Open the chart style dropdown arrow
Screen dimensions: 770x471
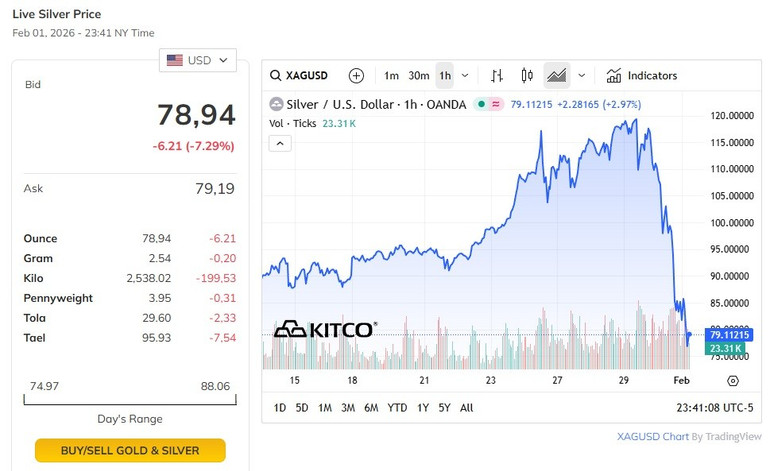[582, 76]
